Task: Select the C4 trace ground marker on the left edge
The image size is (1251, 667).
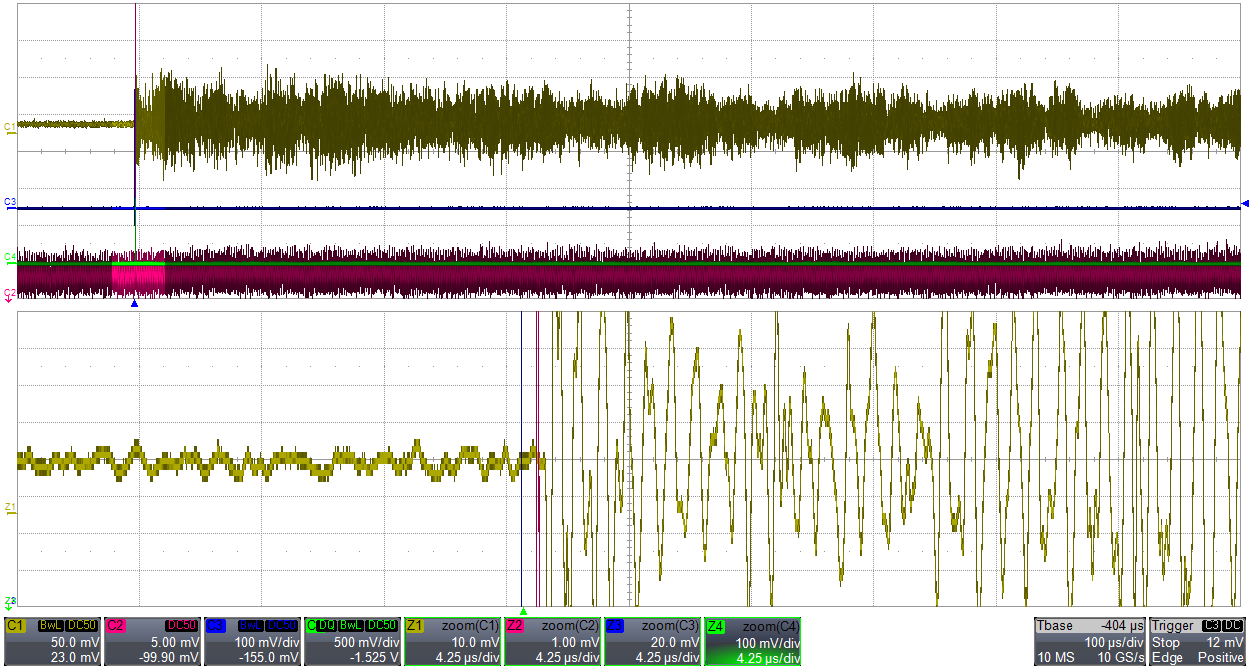Action: coord(10,257)
